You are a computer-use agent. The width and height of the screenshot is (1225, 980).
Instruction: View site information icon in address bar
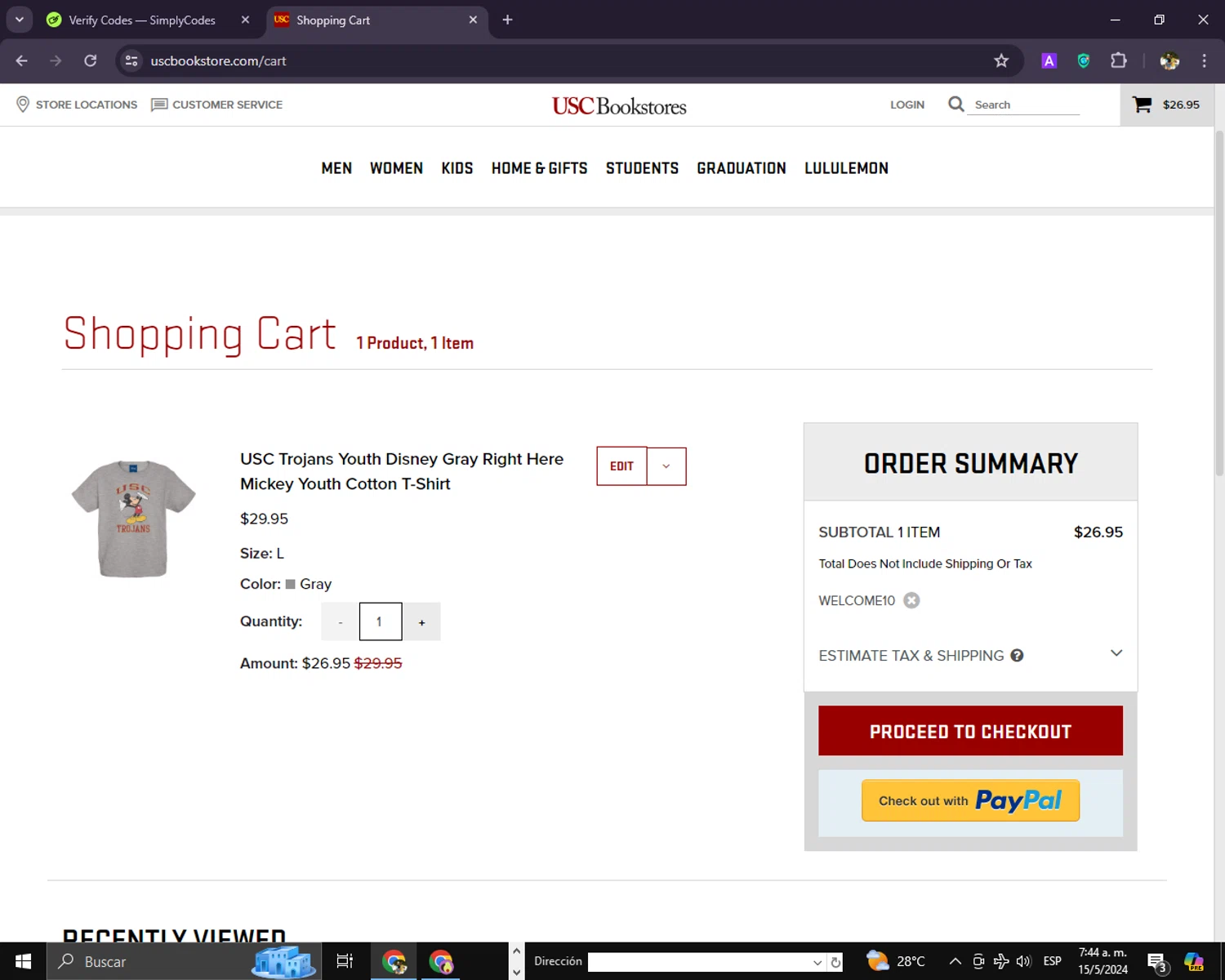[131, 60]
